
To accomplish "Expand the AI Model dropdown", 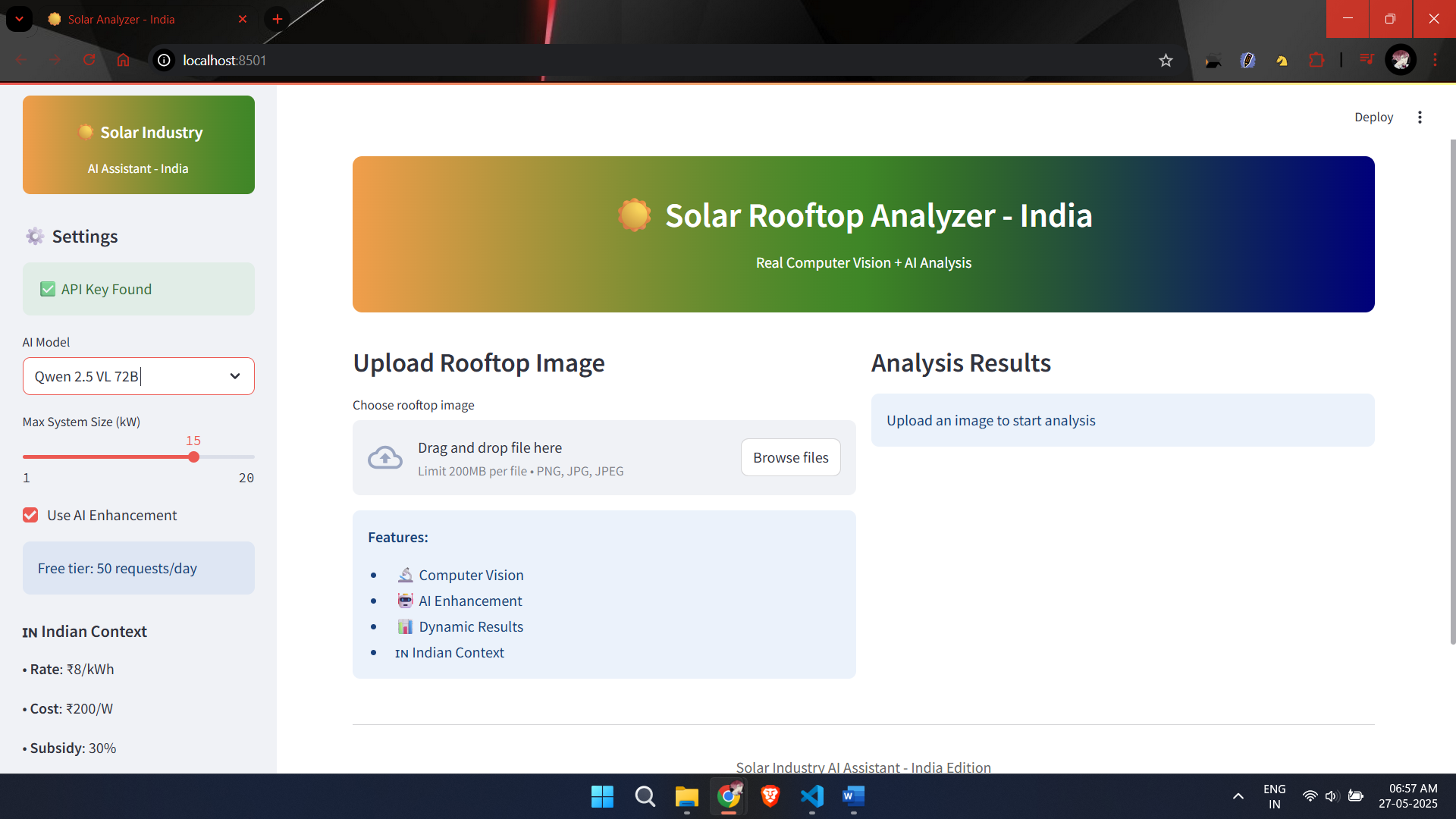I will tap(235, 376).
